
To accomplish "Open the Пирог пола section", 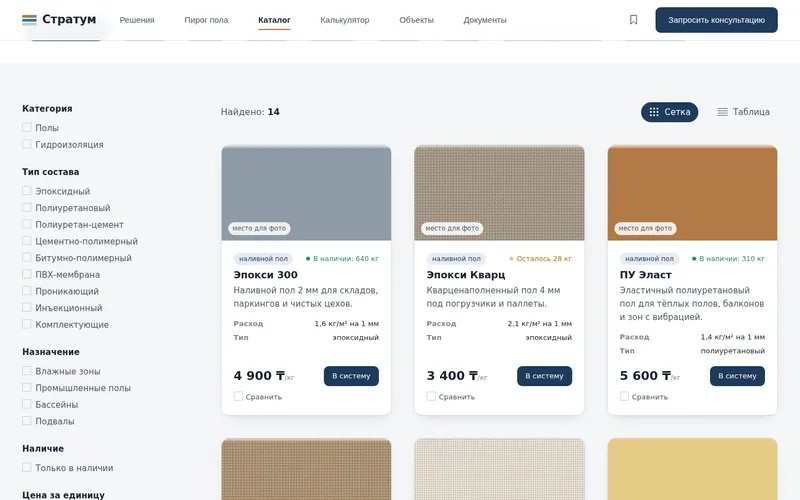I will click(x=206, y=20).
